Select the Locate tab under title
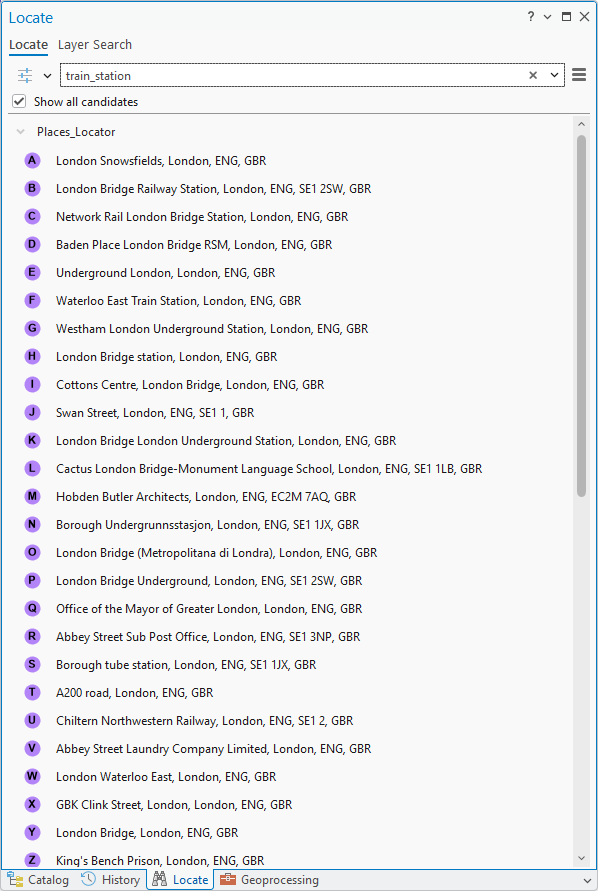The width and height of the screenshot is (598, 891). (x=28, y=44)
